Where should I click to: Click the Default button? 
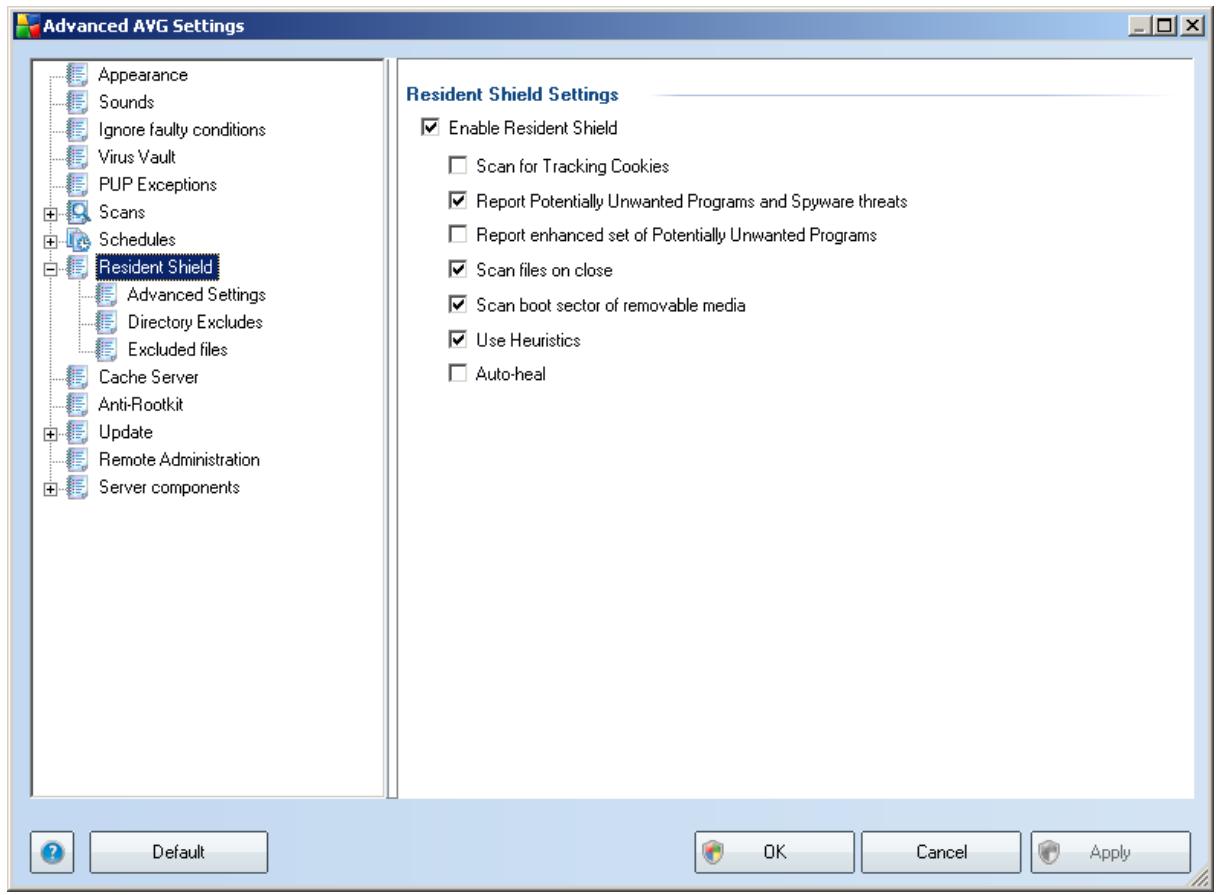click(x=179, y=852)
